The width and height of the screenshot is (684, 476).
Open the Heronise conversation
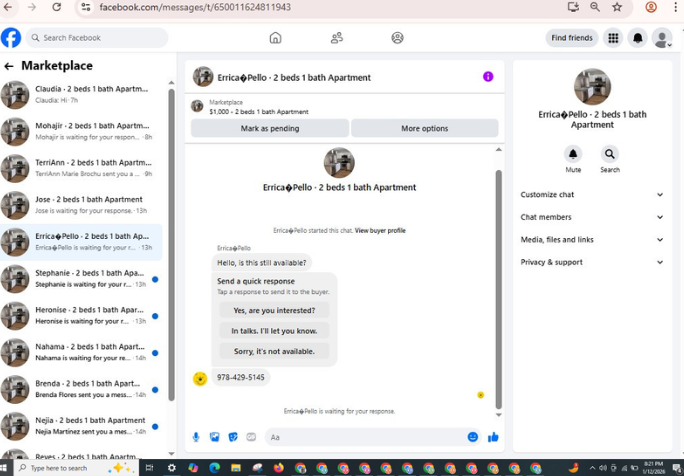pos(81,316)
